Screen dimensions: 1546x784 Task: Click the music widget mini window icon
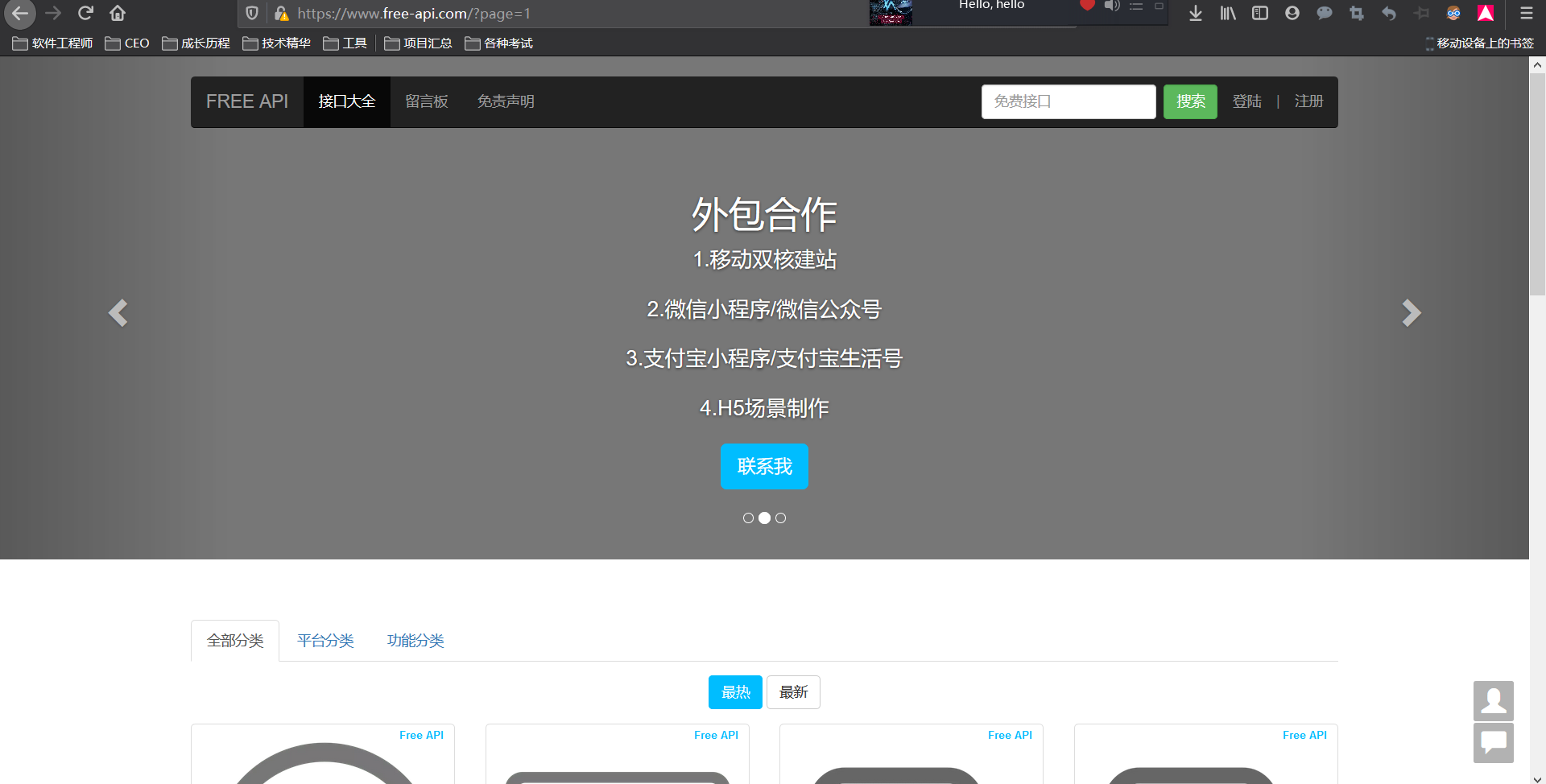[x=1159, y=6]
